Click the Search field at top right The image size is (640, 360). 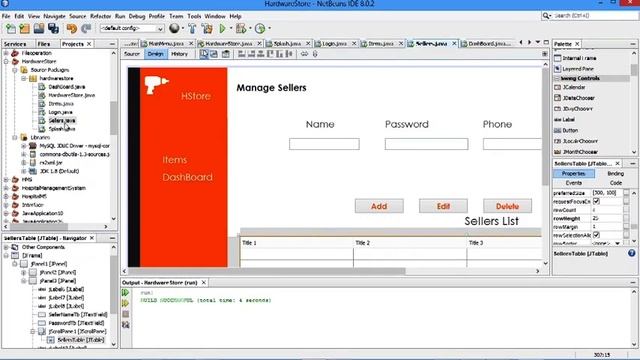[593, 16]
